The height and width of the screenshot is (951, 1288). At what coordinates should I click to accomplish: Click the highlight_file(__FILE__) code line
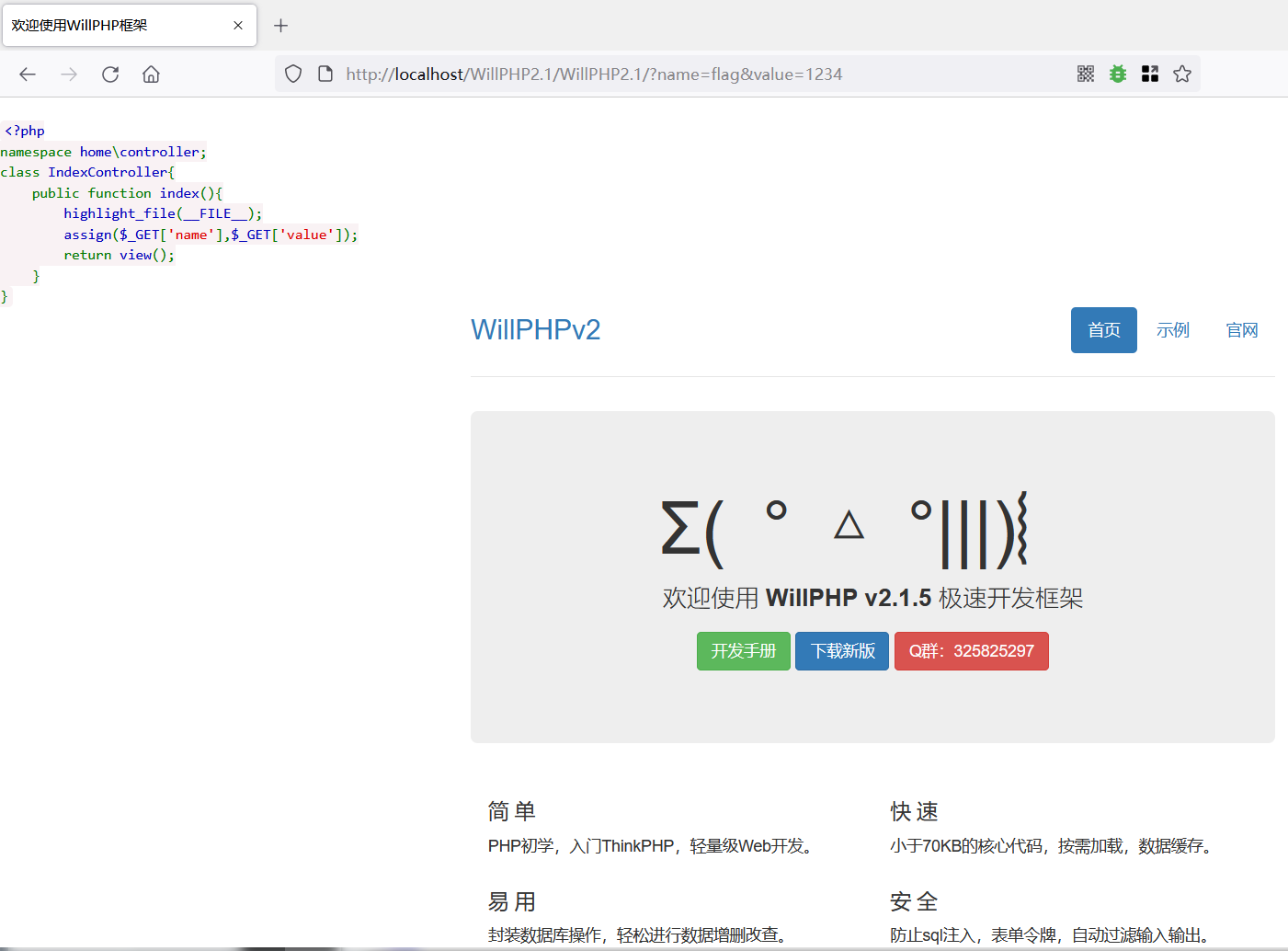pos(163,213)
